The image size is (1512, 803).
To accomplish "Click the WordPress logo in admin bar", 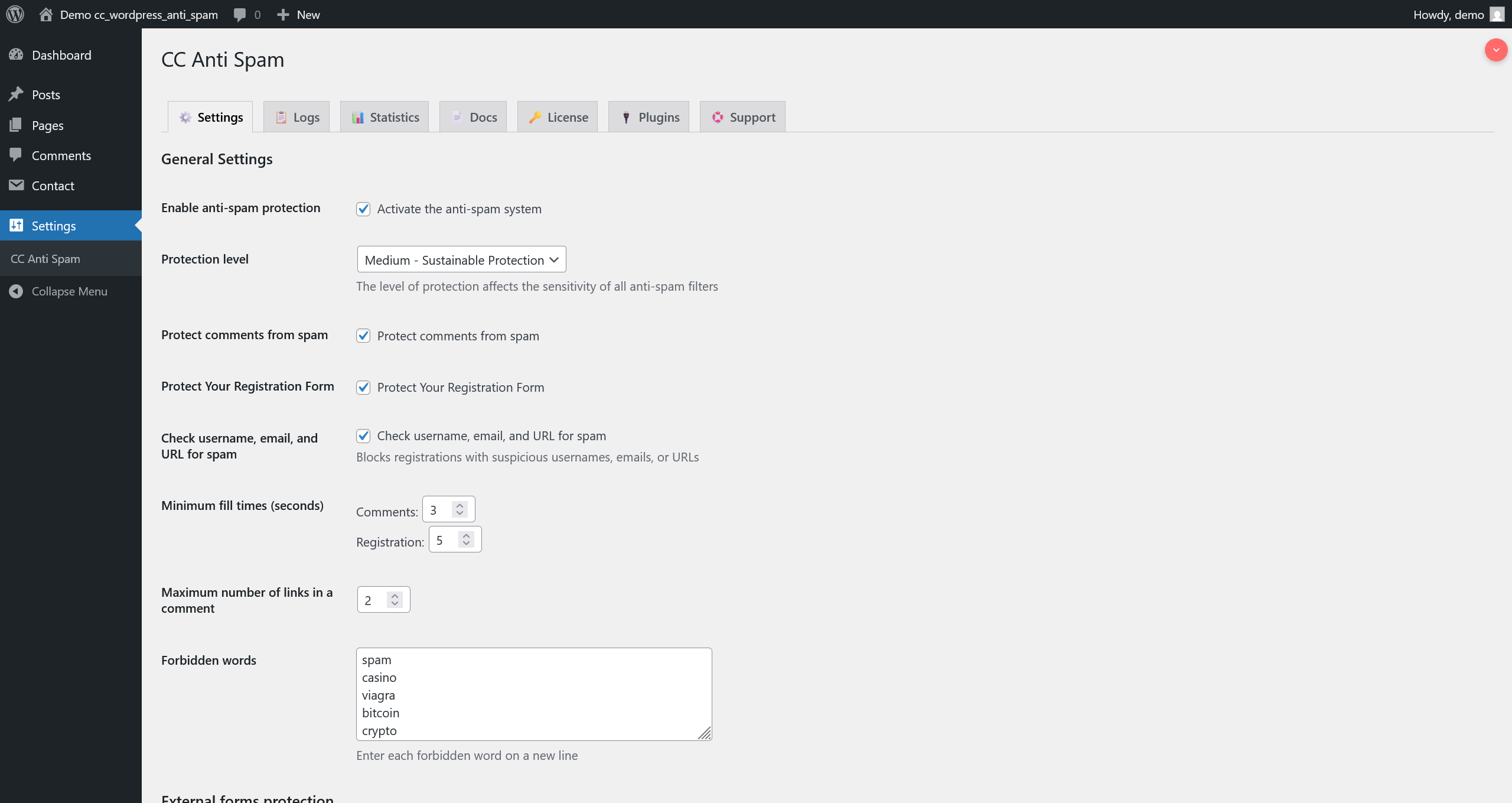I will coord(15,14).
